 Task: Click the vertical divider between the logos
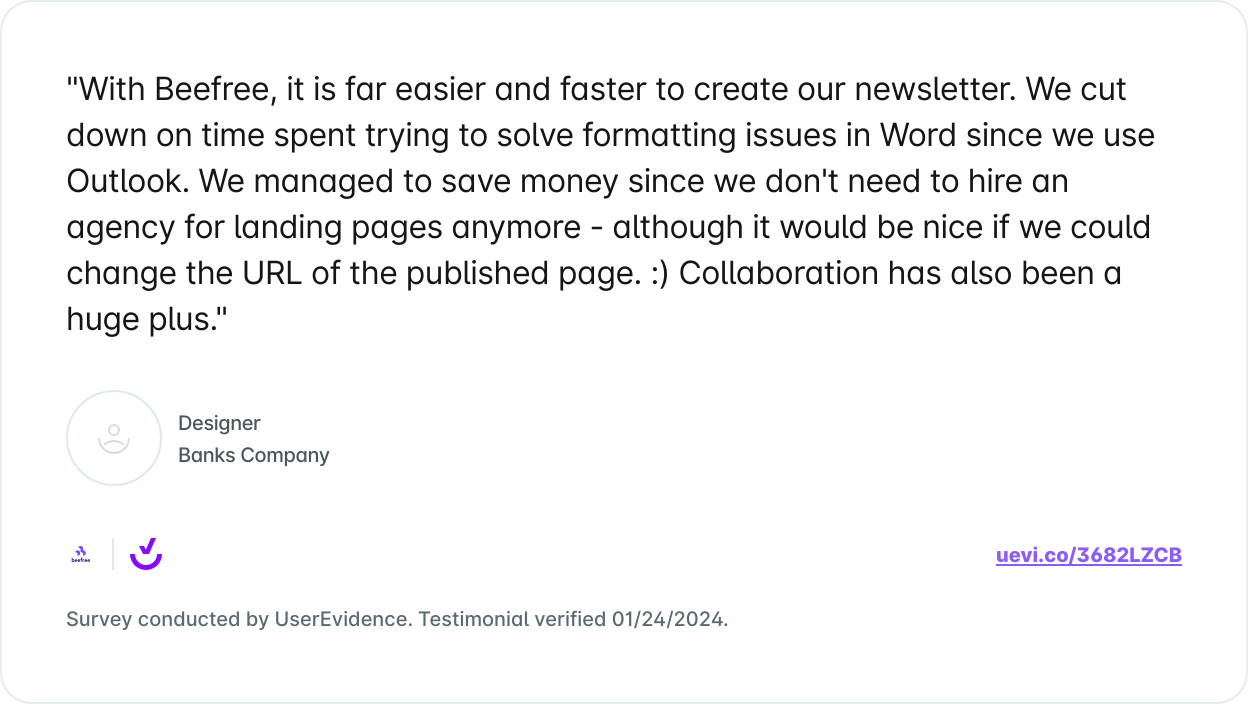click(x=113, y=554)
